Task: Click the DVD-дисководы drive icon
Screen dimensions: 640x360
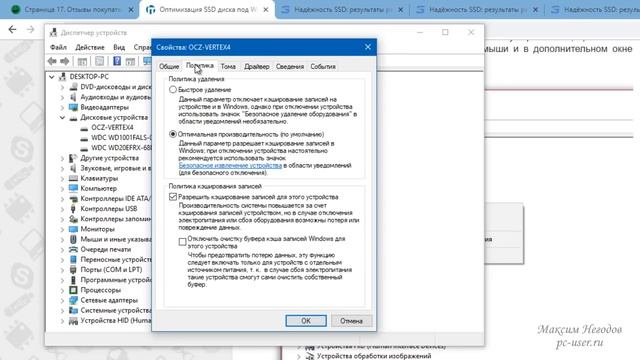Action: coord(73,87)
